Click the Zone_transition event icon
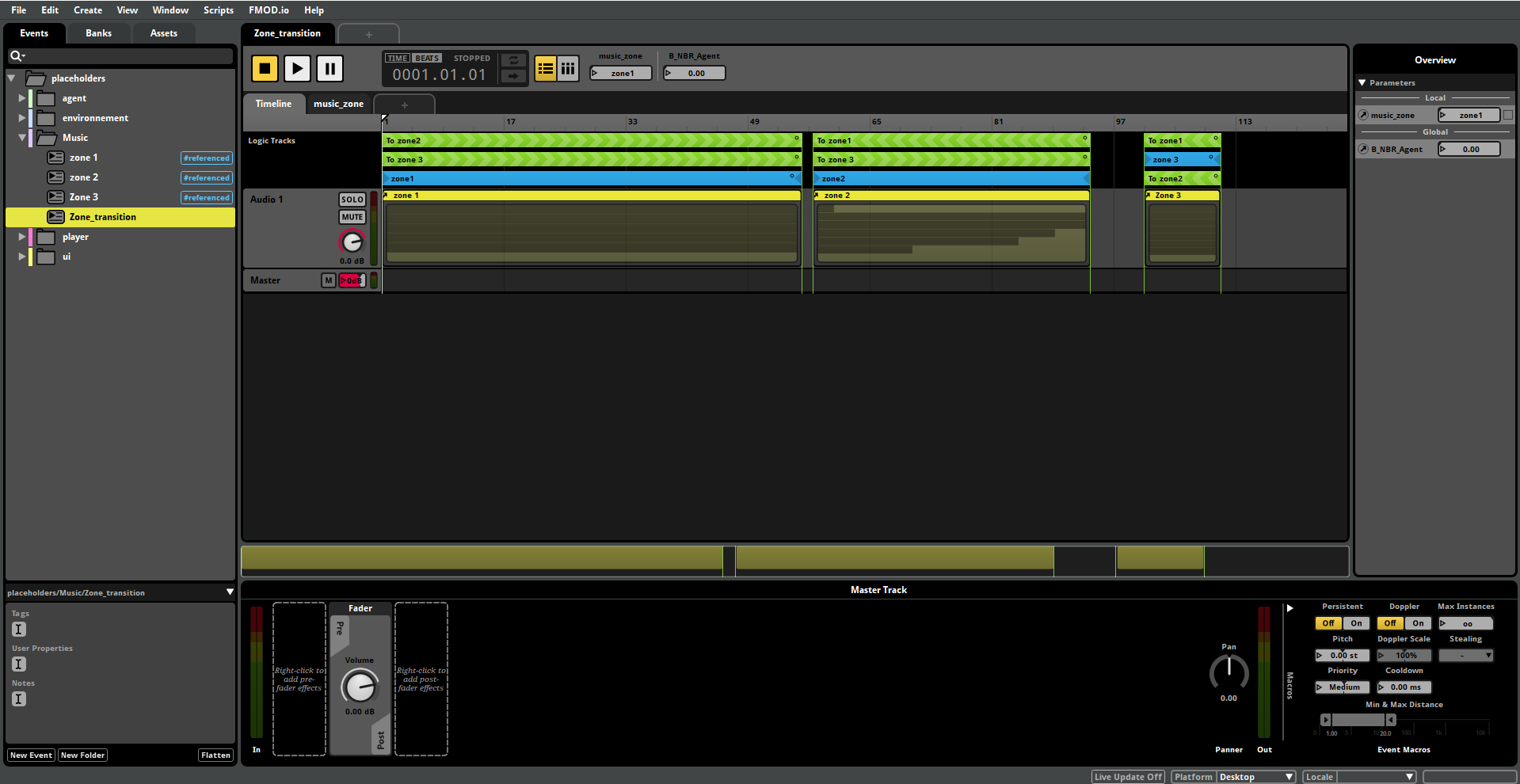 55,217
